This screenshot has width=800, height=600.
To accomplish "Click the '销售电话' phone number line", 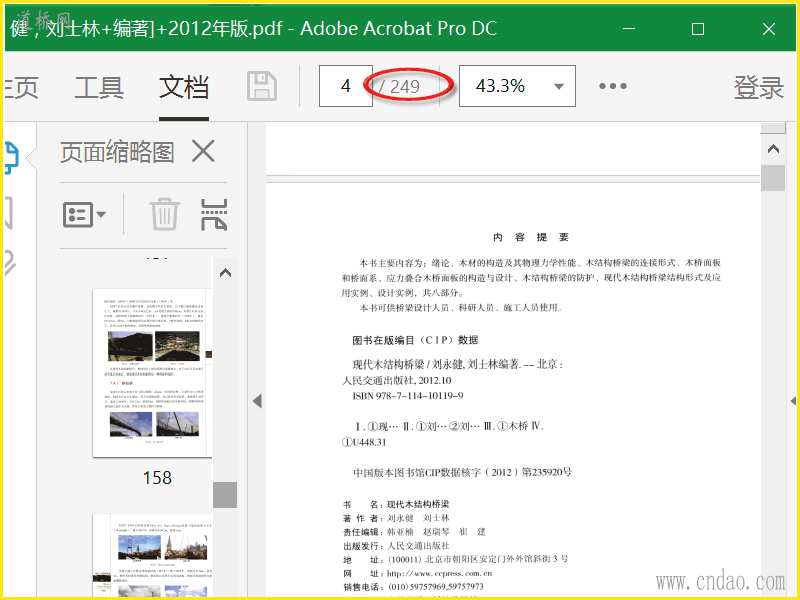I will (413, 586).
